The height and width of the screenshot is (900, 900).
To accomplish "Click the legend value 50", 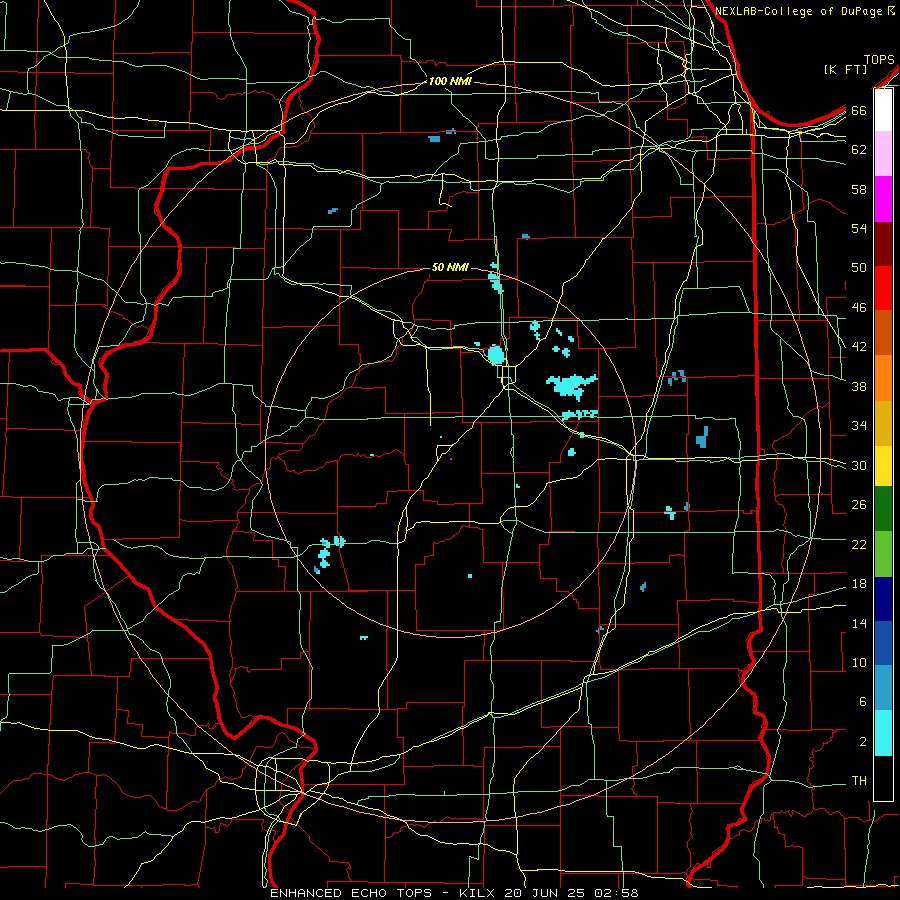I will pyautogui.click(x=859, y=268).
